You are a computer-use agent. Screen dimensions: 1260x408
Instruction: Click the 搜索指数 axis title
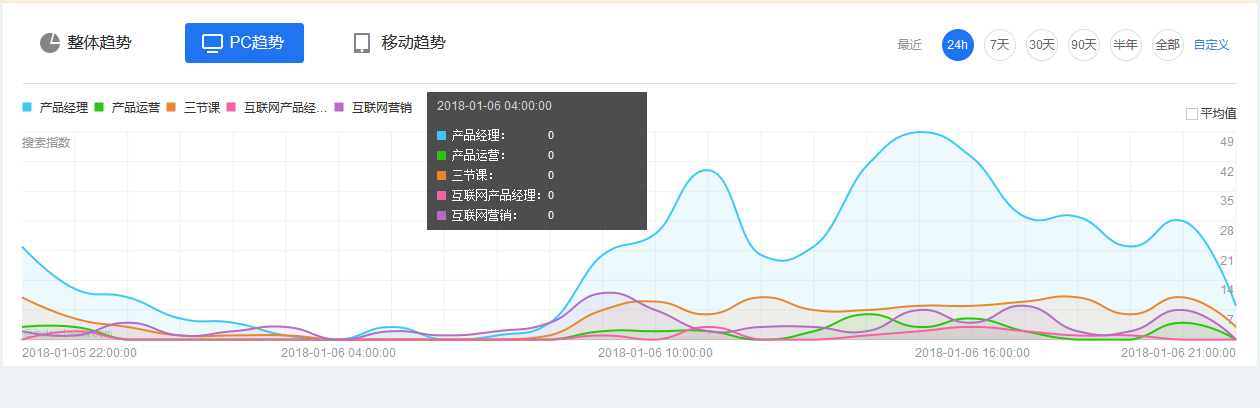pos(46,143)
